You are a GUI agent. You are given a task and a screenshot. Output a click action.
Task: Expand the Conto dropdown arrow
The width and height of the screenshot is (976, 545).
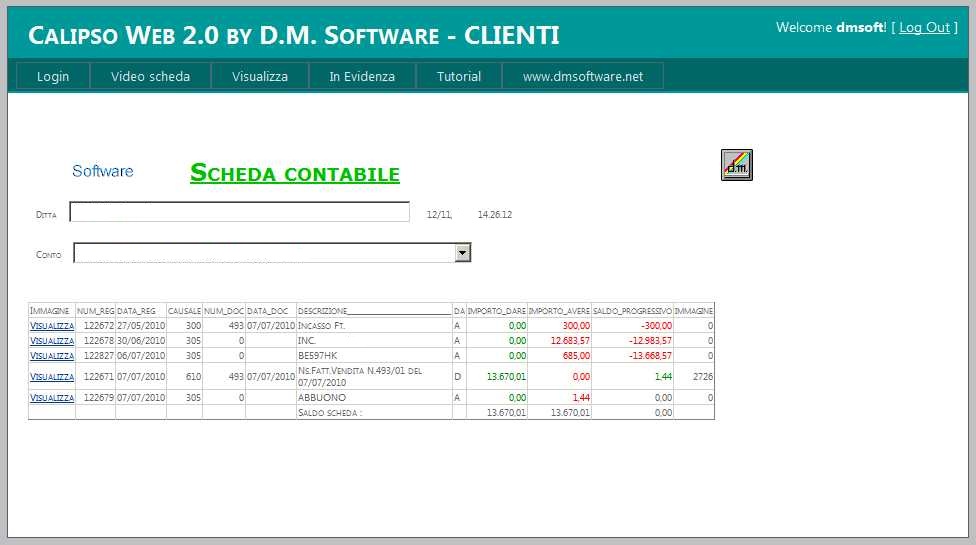462,253
